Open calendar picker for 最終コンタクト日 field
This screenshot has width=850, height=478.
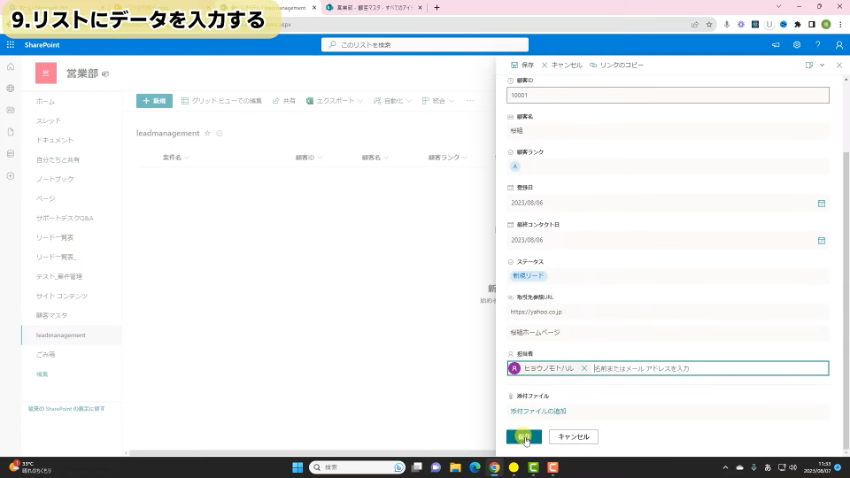click(x=821, y=240)
